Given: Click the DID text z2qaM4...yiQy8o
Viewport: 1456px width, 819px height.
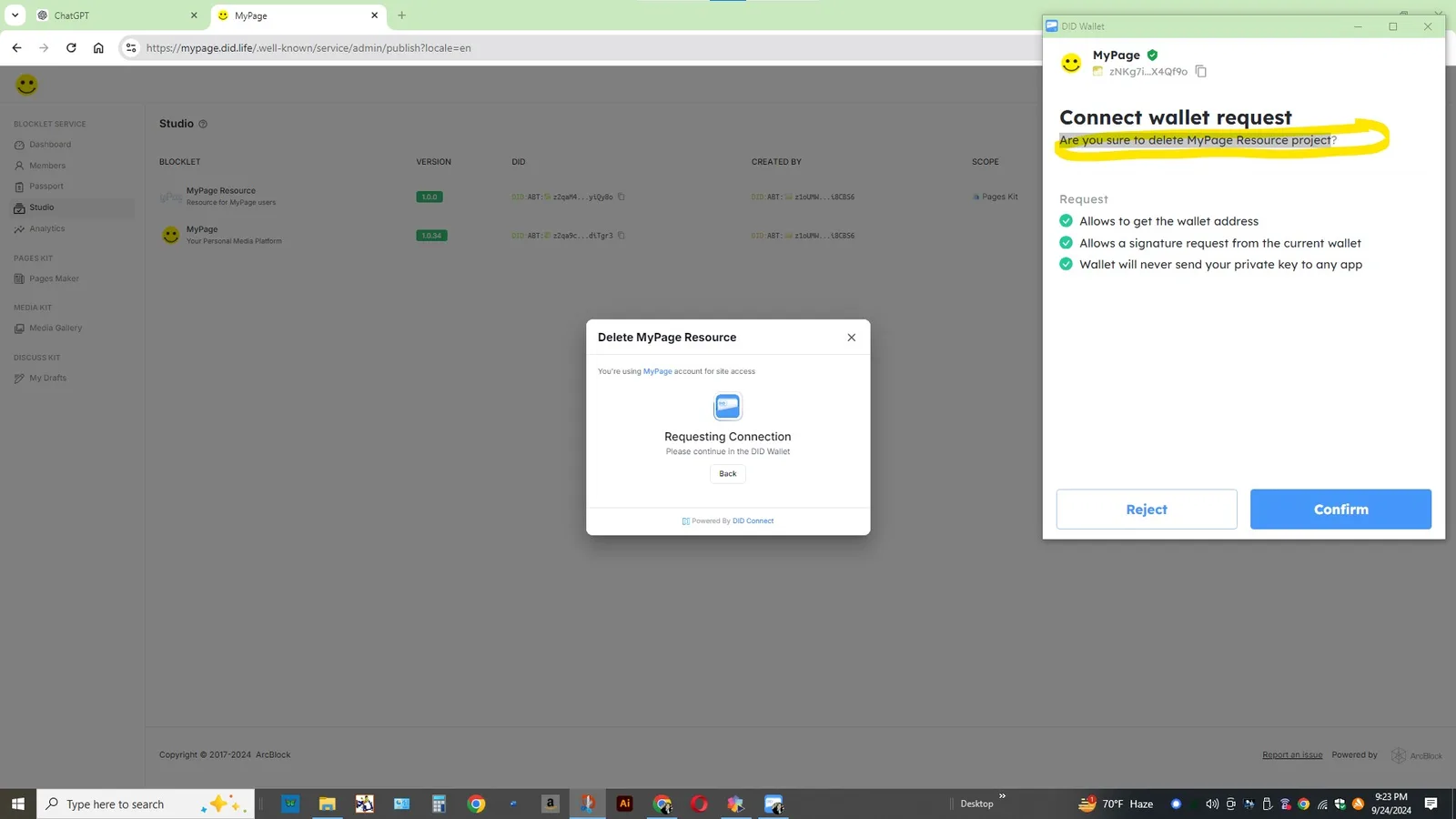Looking at the screenshot, I should [x=582, y=197].
